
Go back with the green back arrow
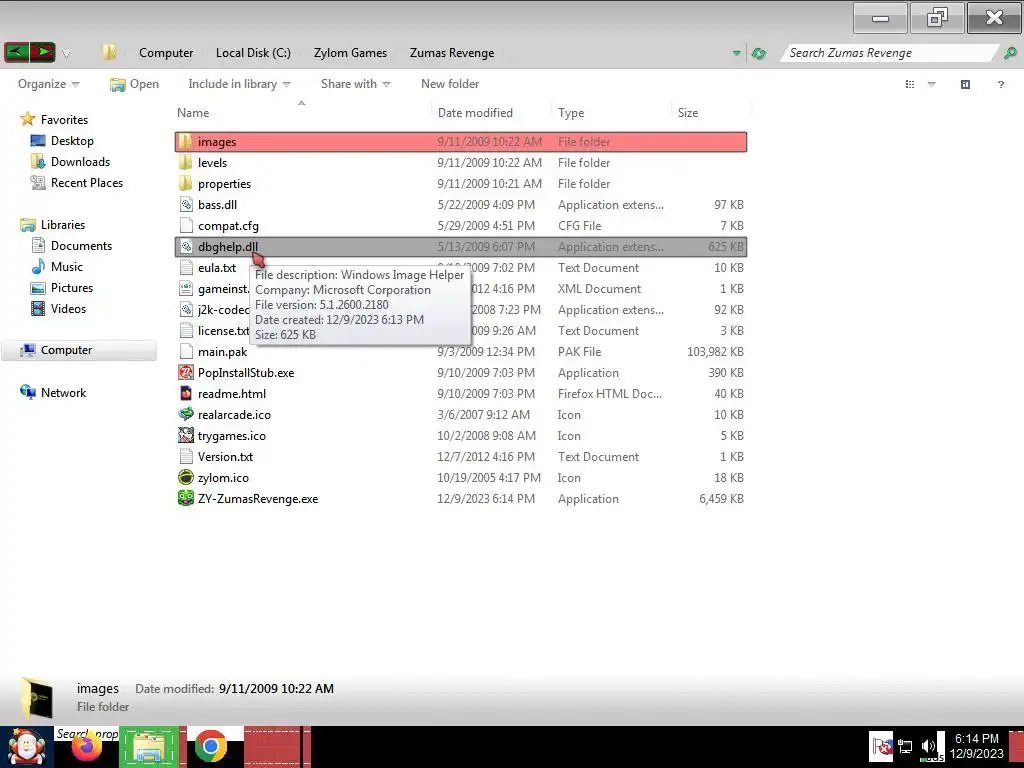coord(16,52)
